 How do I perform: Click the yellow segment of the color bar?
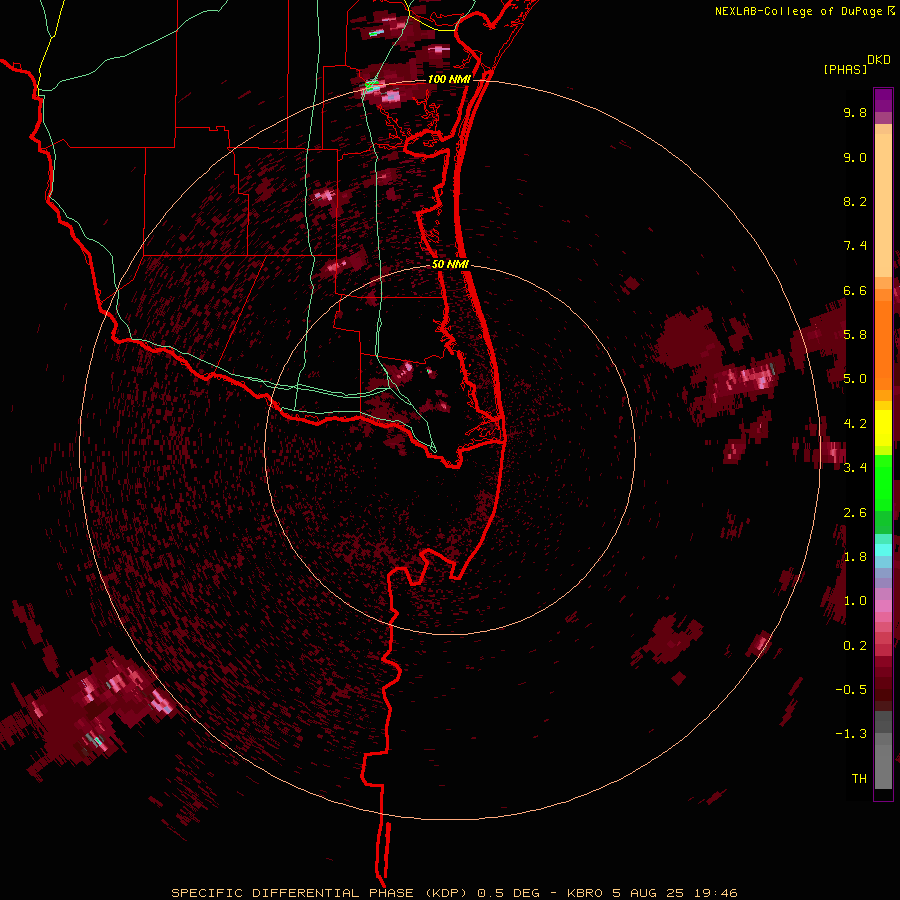pyautogui.click(x=883, y=428)
